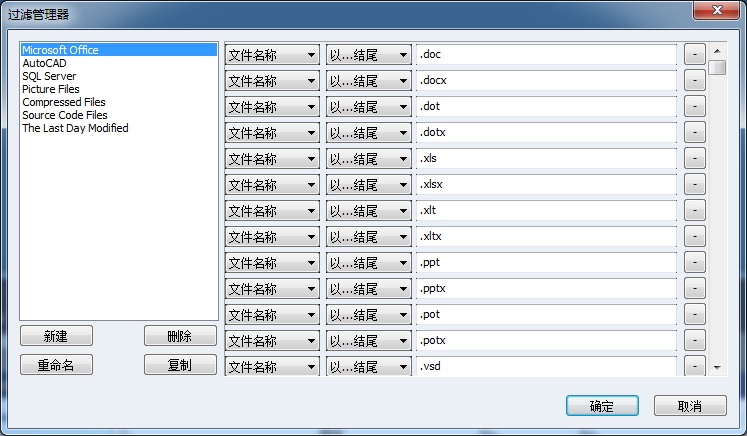Click the .docx text field
Screen dimensions: 747x436
point(546,81)
